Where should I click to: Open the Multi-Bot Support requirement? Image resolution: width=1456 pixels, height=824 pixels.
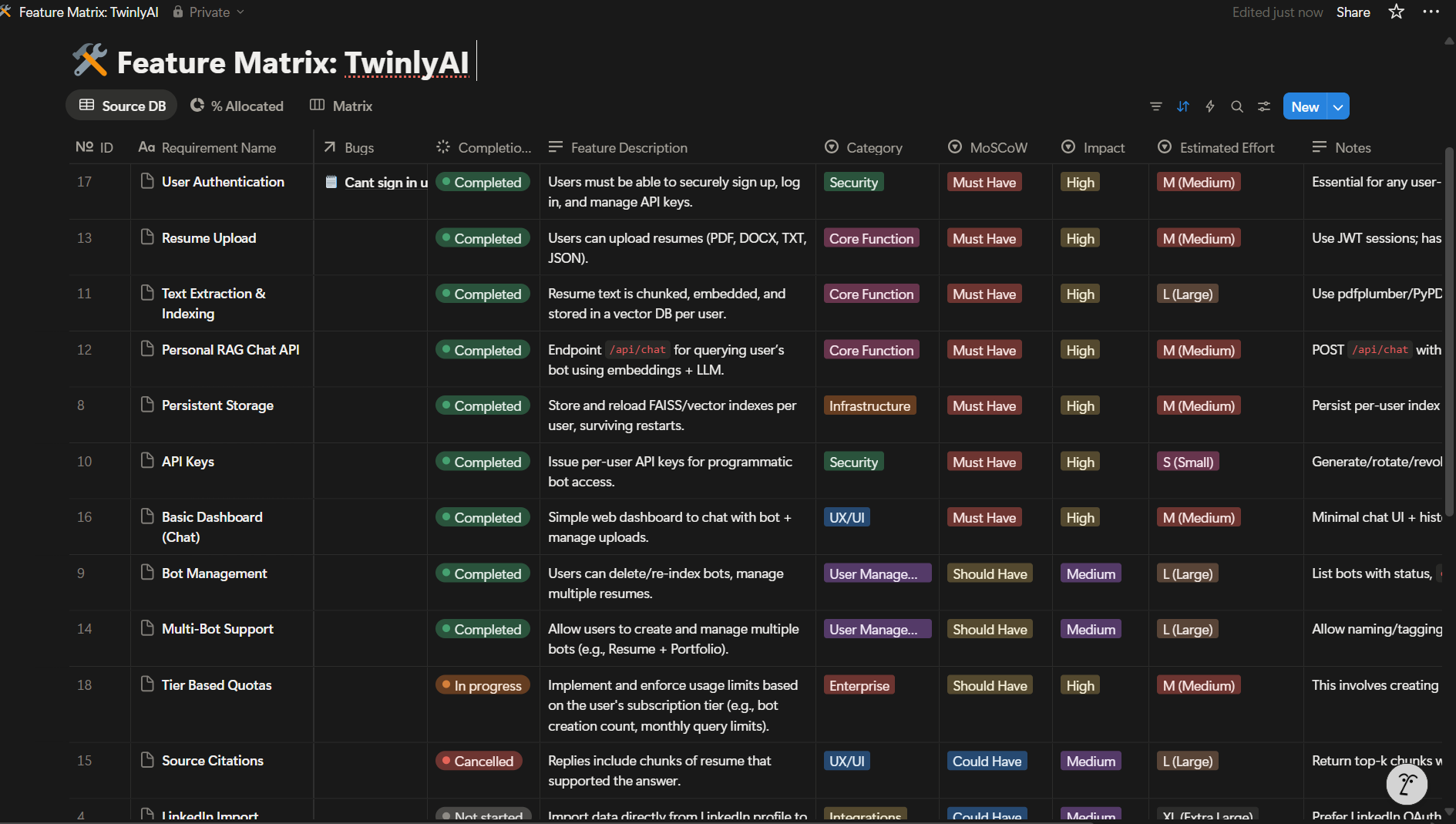(217, 628)
